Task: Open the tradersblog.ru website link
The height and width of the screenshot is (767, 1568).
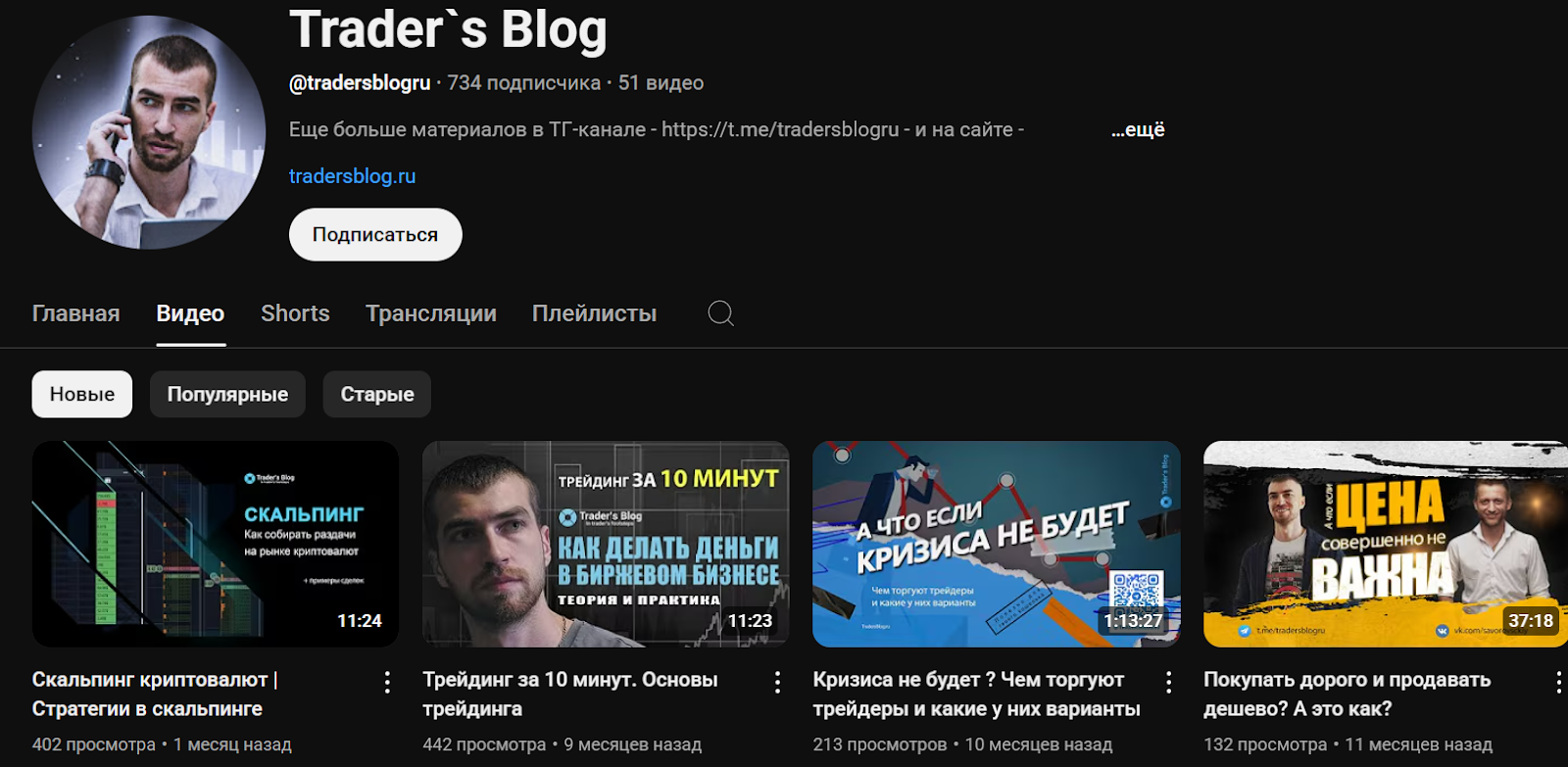Action: (x=353, y=176)
